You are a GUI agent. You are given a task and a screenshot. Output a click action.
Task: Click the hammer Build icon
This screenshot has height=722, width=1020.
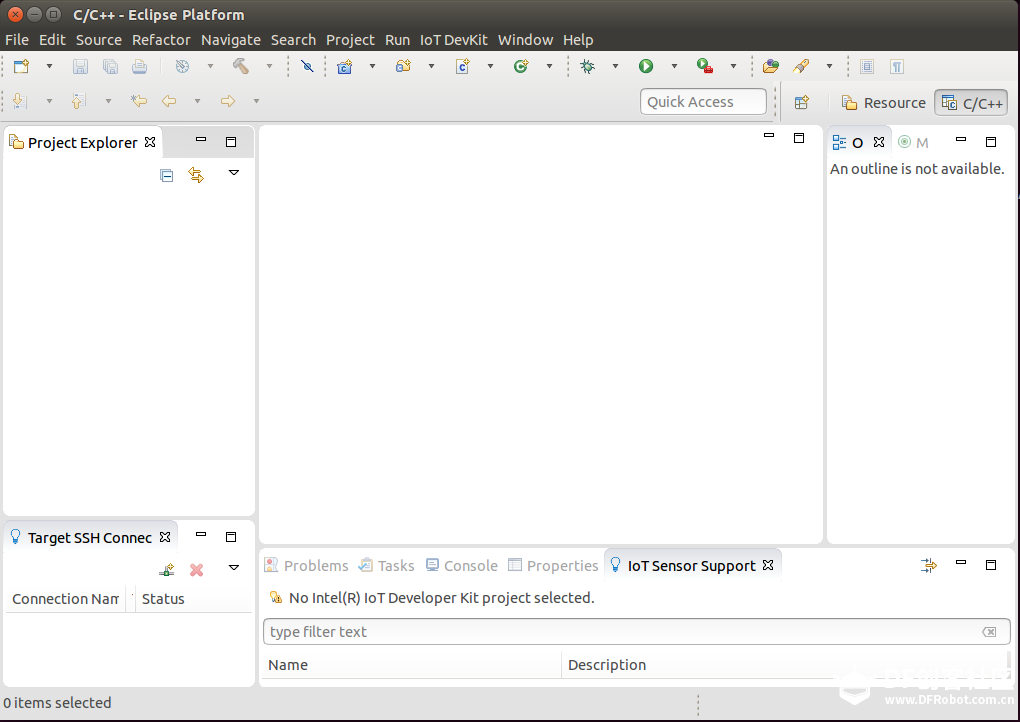pyautogui.click(x=241, y=66)
